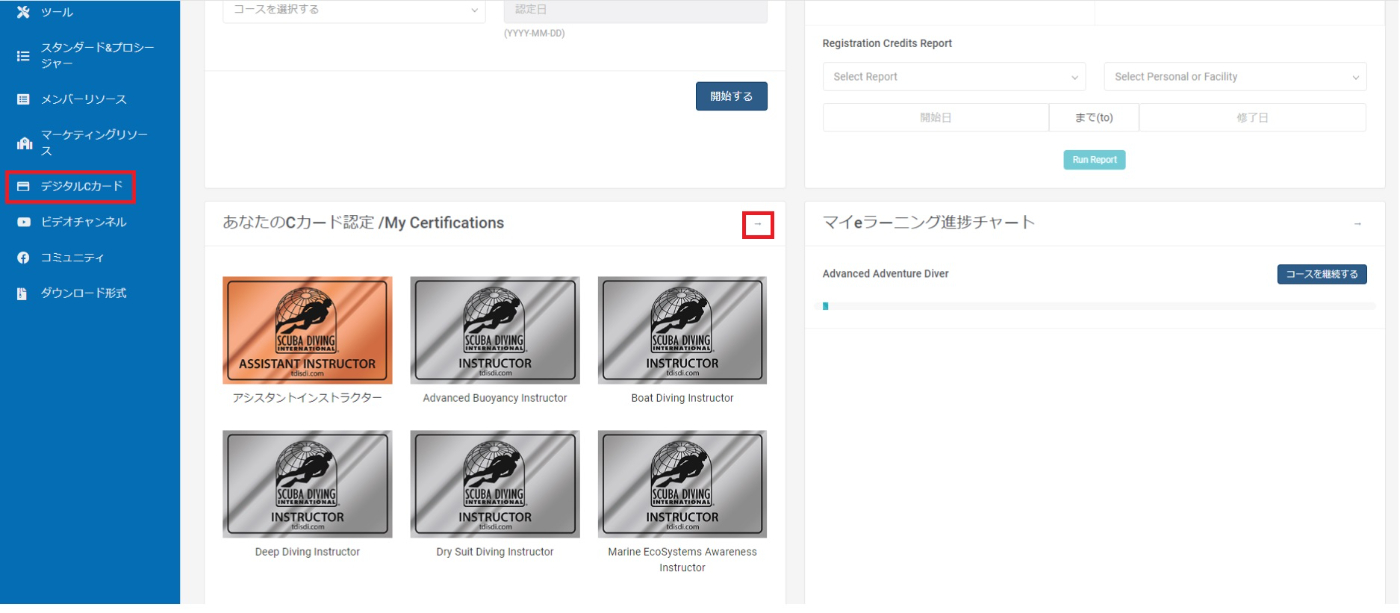Image resolution: width=1400 pixels, height=613 pixels.
Task: Click Deep Diving Instructor label text
Action: tap(307, 552)
